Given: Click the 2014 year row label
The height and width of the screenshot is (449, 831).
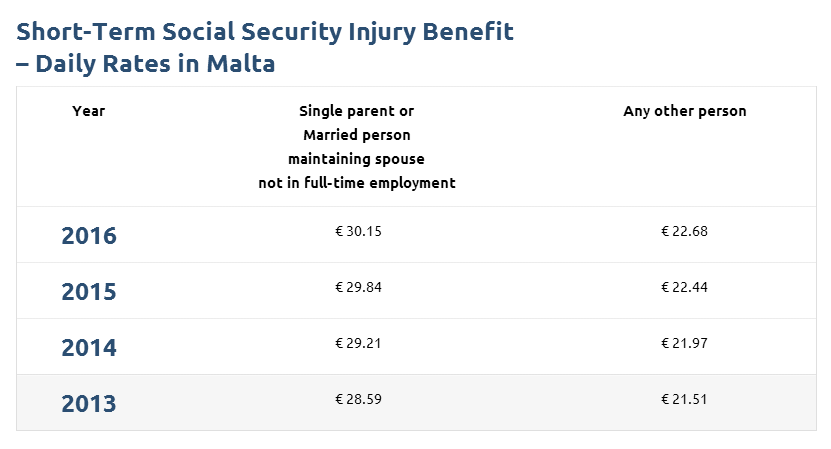Looking at the screenshot, I should point(89,348).
